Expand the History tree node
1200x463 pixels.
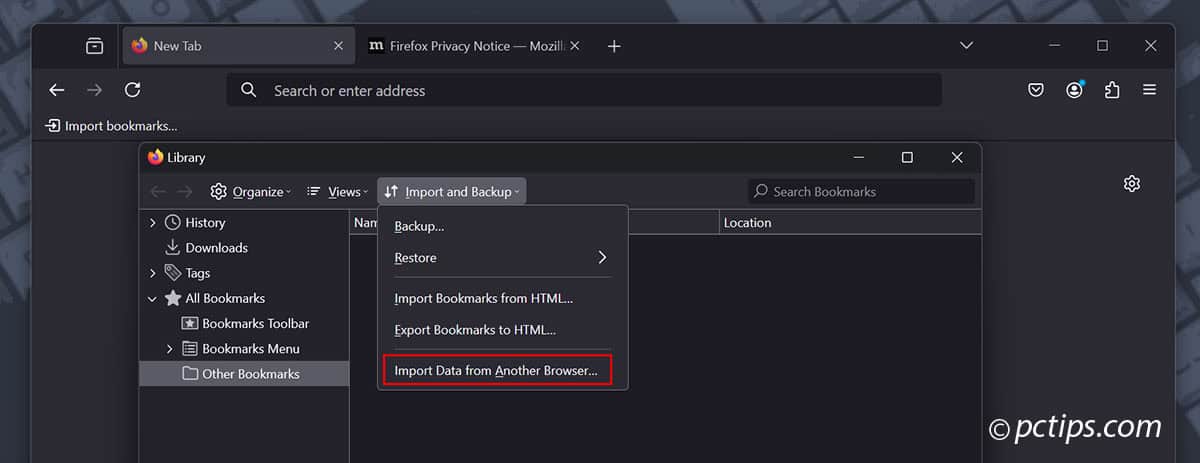pyautogui.click(x=153, y=223)
